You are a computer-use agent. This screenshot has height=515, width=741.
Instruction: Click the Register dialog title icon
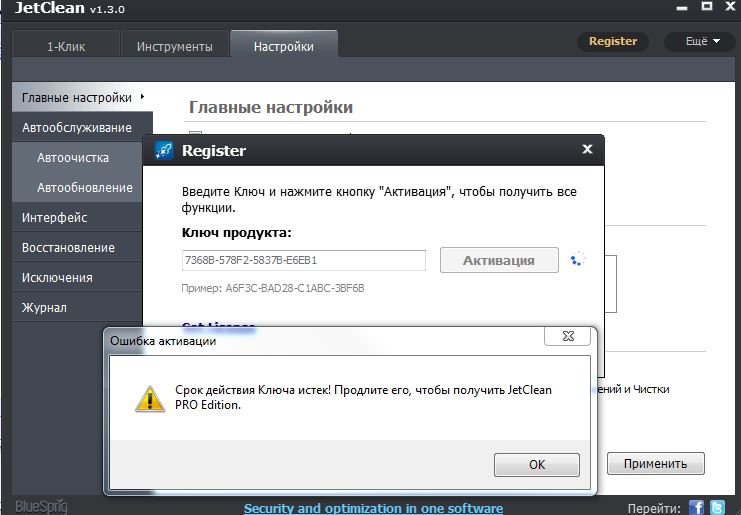[x=163, y=151]
